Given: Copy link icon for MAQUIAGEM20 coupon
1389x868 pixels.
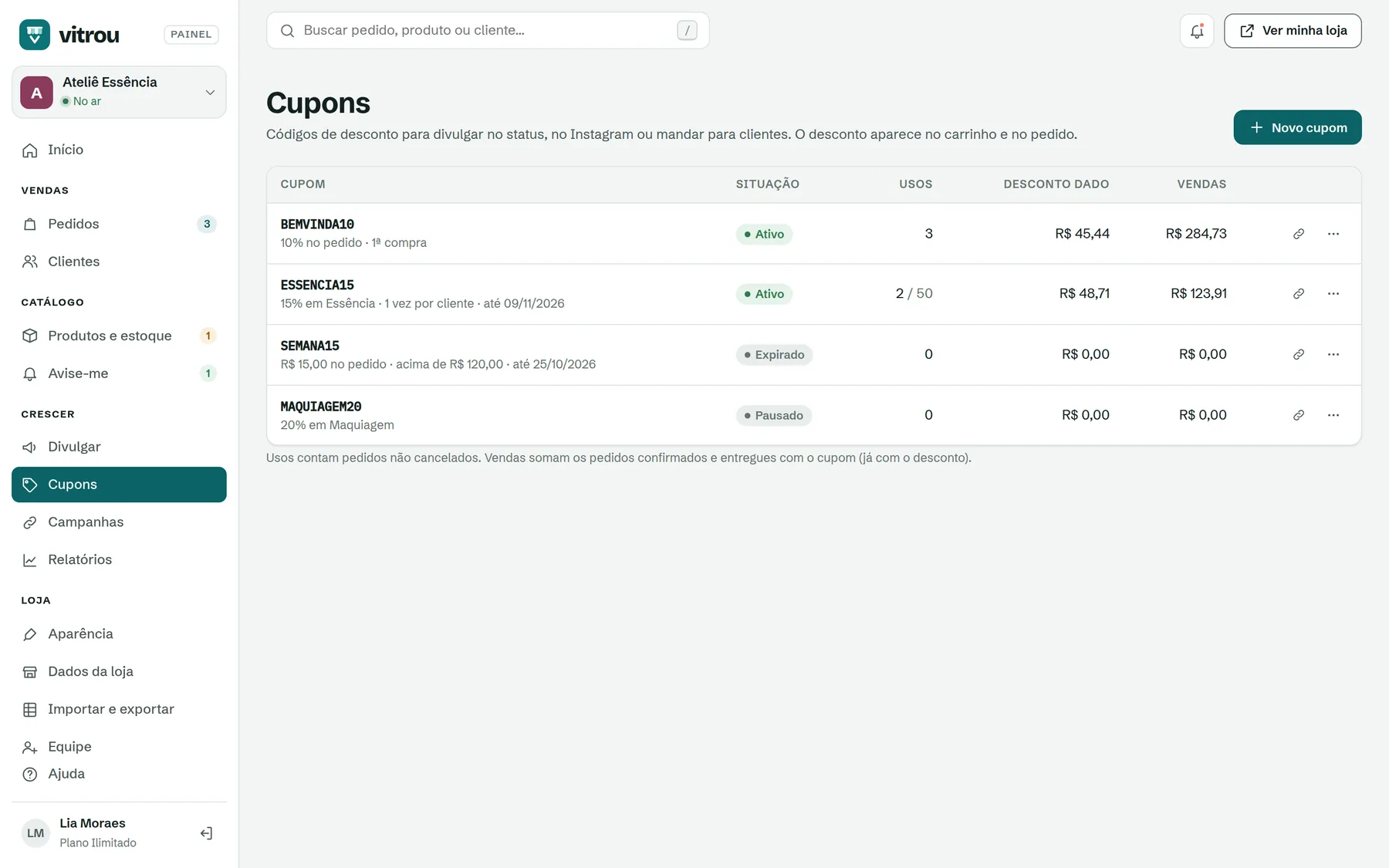Looking at the screenshot, I should coord(1299,415).
